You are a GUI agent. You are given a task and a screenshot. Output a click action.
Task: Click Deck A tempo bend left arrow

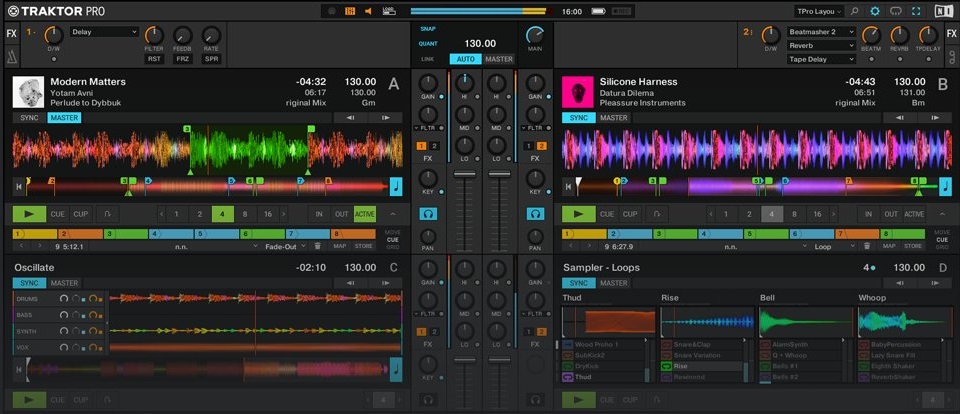pyautogui.click(x=350, y=118)
